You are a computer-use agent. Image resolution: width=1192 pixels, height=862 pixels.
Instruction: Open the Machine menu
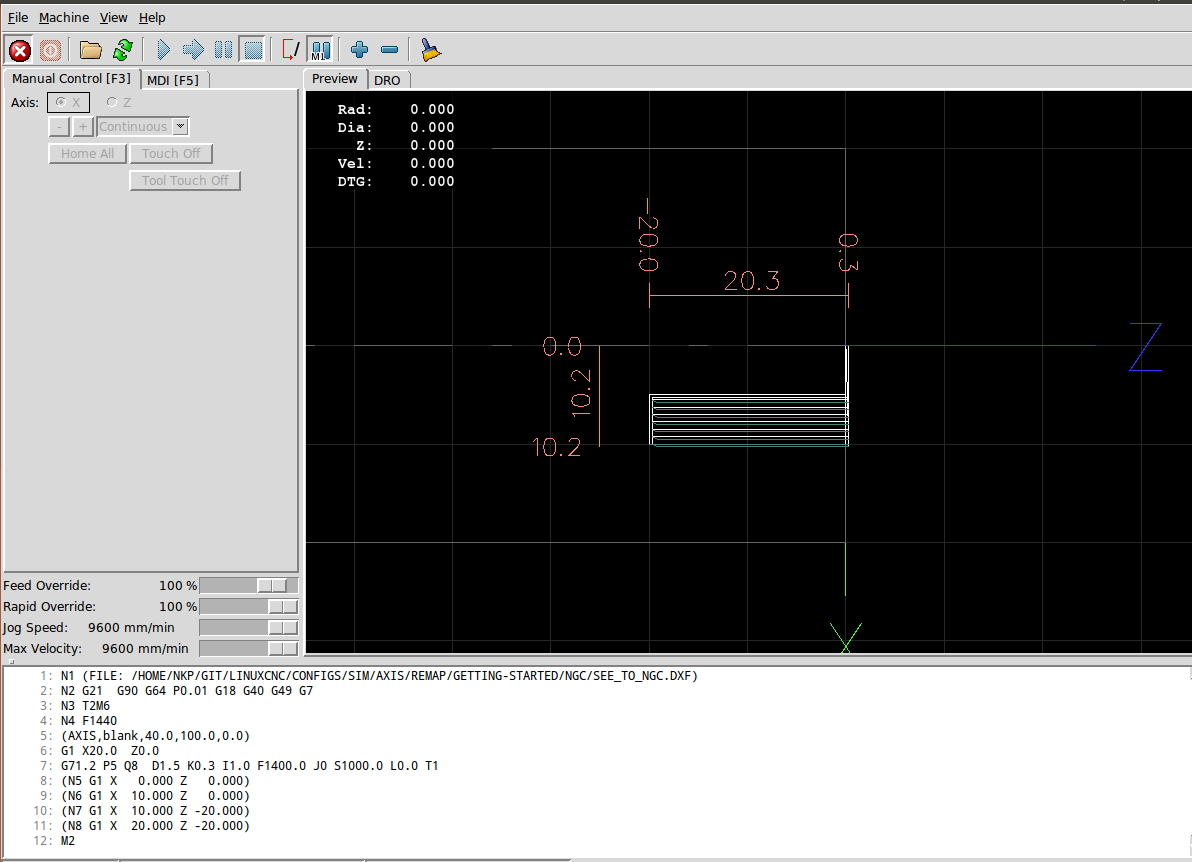[64, 17]
